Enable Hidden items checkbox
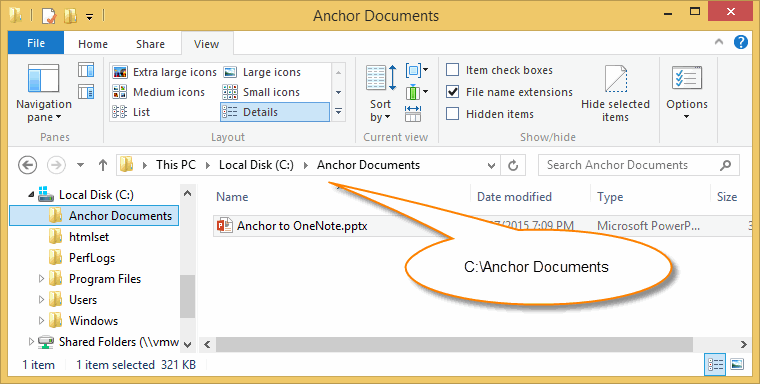 point(452,114)
